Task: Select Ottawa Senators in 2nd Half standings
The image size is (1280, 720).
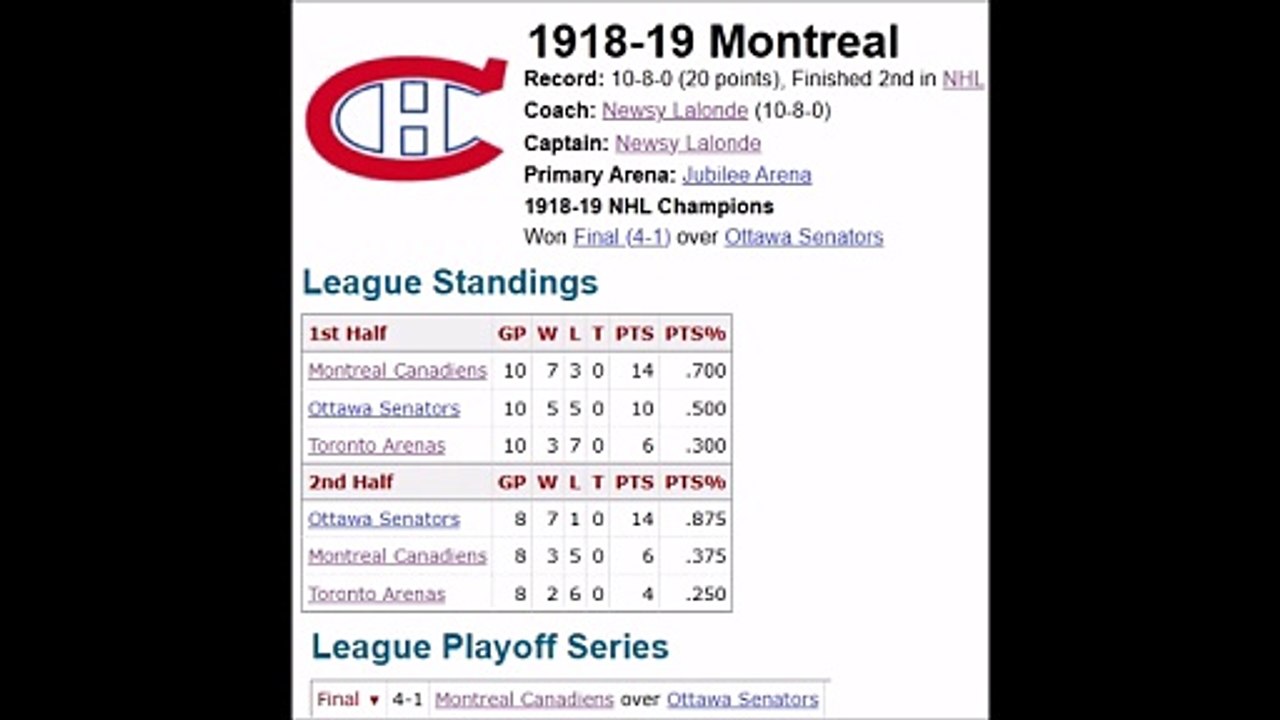Action: pos(384,519)
